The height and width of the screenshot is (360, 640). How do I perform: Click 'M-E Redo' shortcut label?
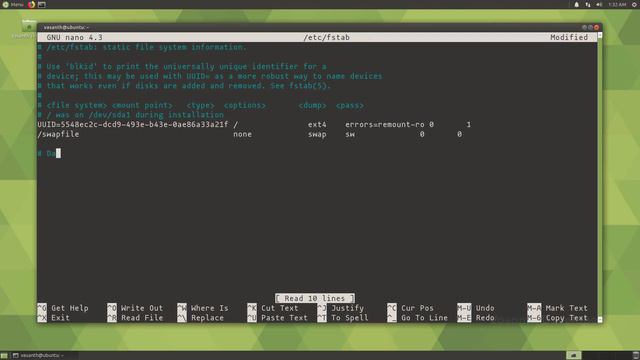(476, 318)
